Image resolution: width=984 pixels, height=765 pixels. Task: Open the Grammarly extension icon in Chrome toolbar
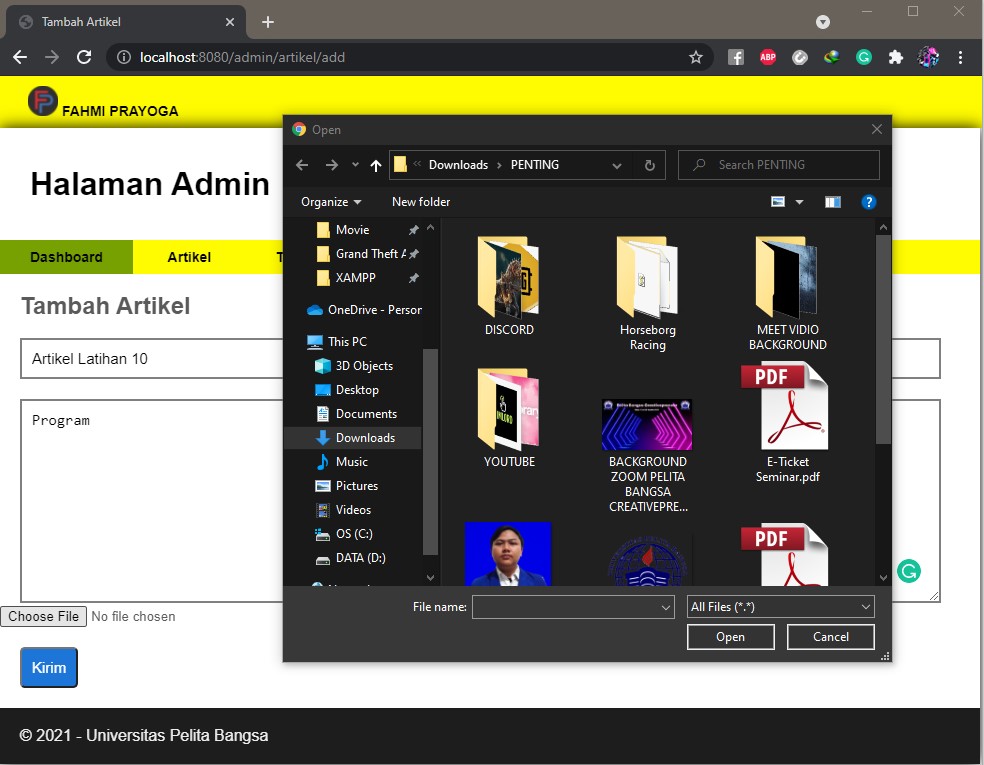(863, 57)
